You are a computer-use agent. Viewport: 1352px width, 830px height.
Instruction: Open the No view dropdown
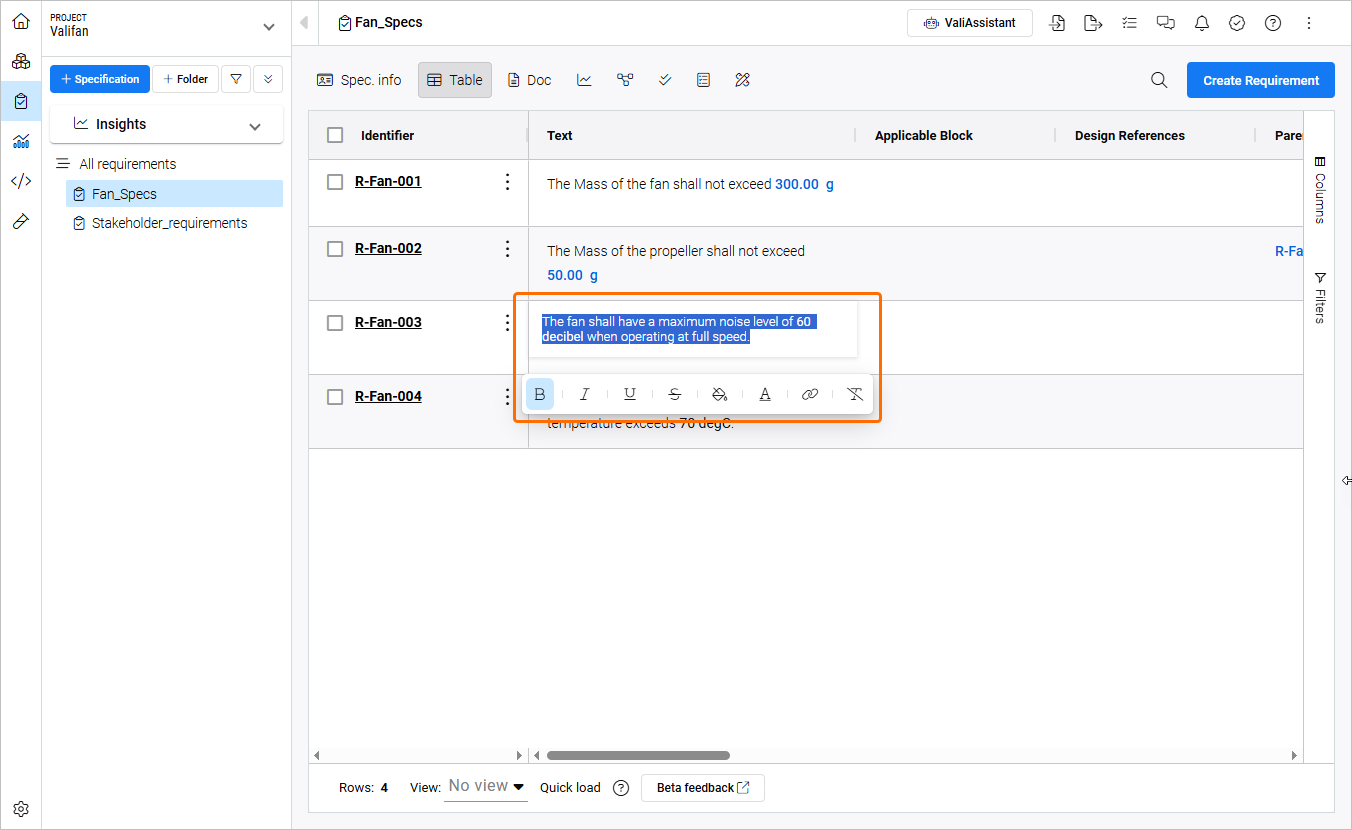coord(487,787)
